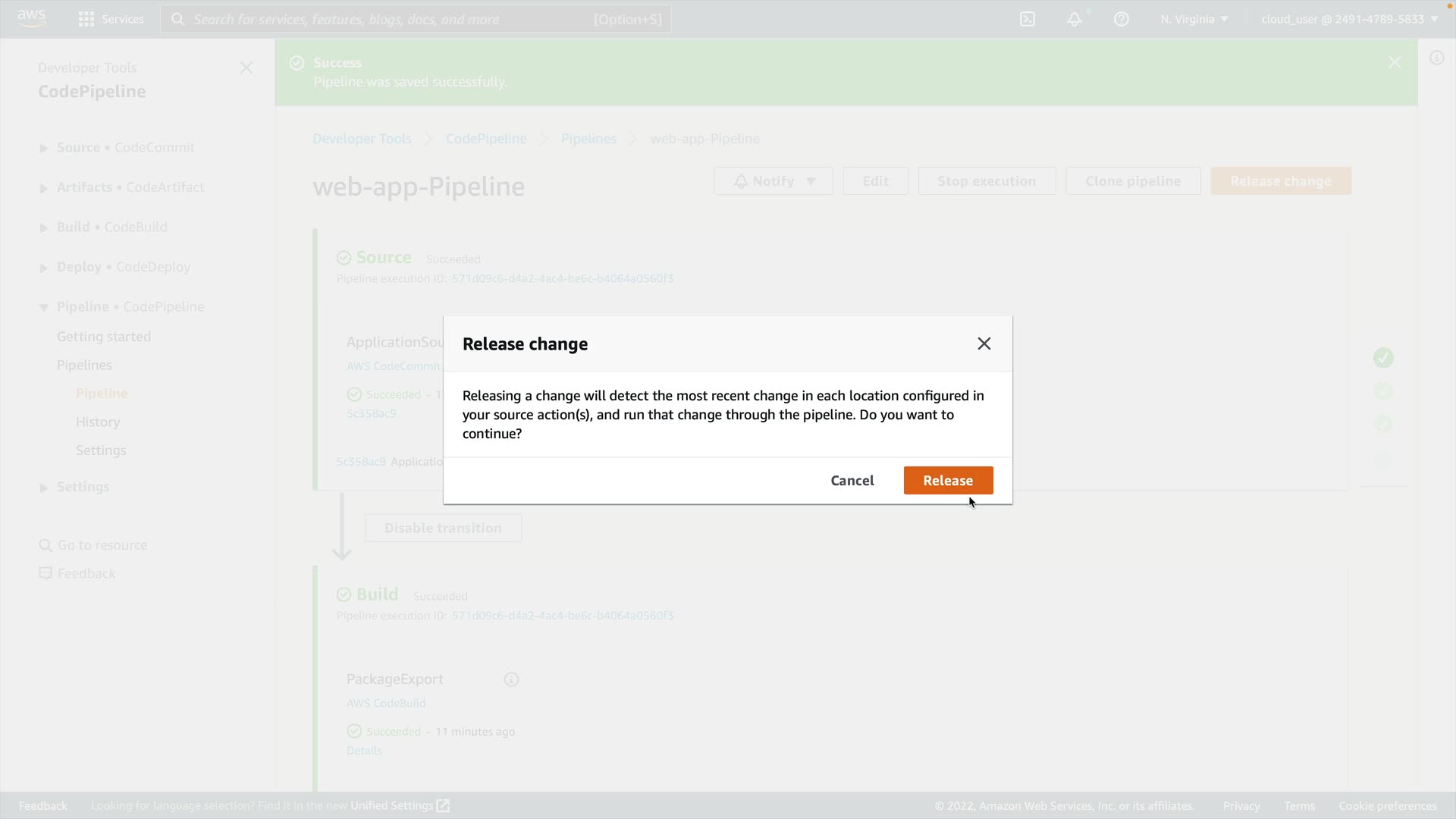Open the help question mark icon
The height and width of the screenshot is (819, 1456).
click(1122, 19)
